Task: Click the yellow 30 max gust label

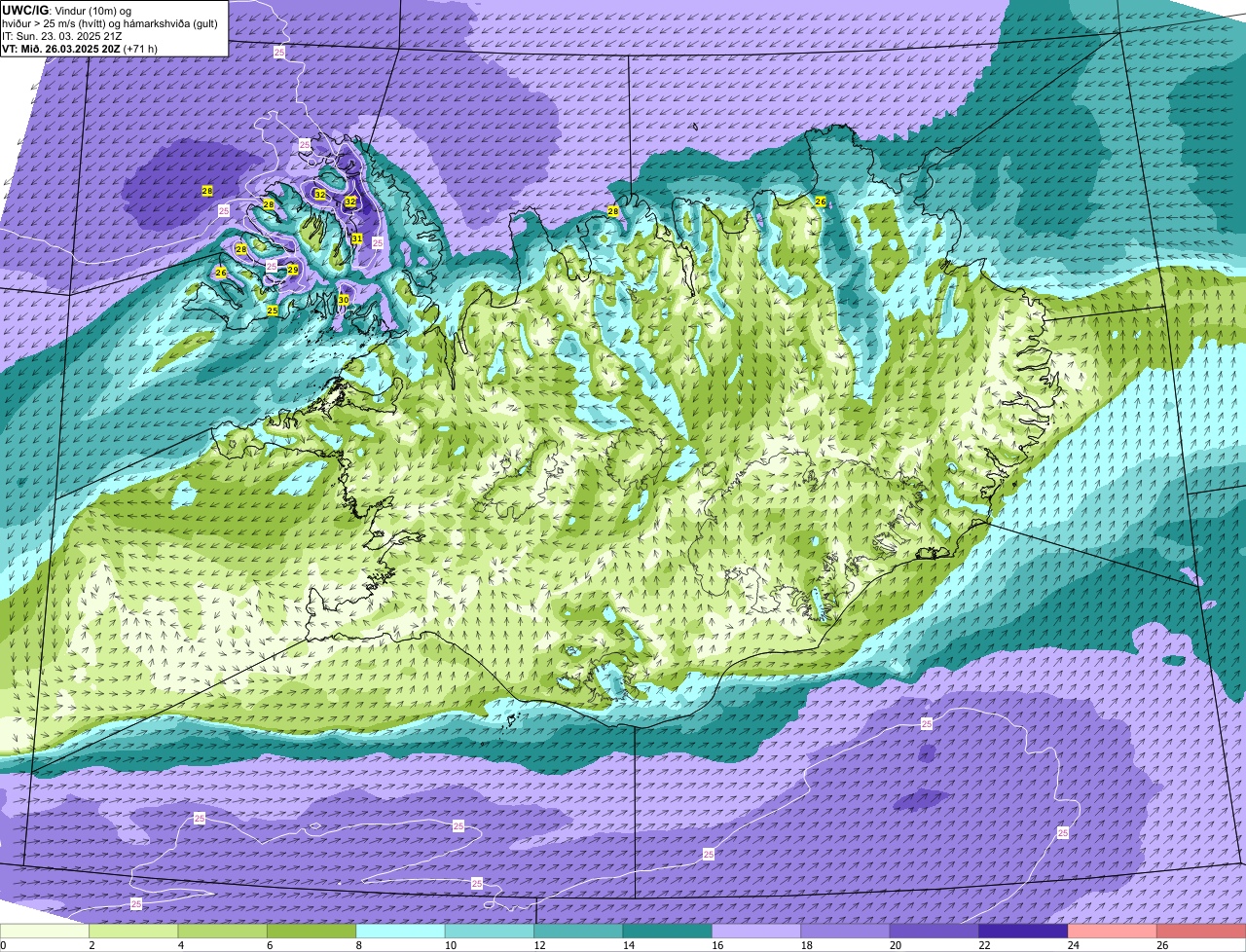Action: 344,300
